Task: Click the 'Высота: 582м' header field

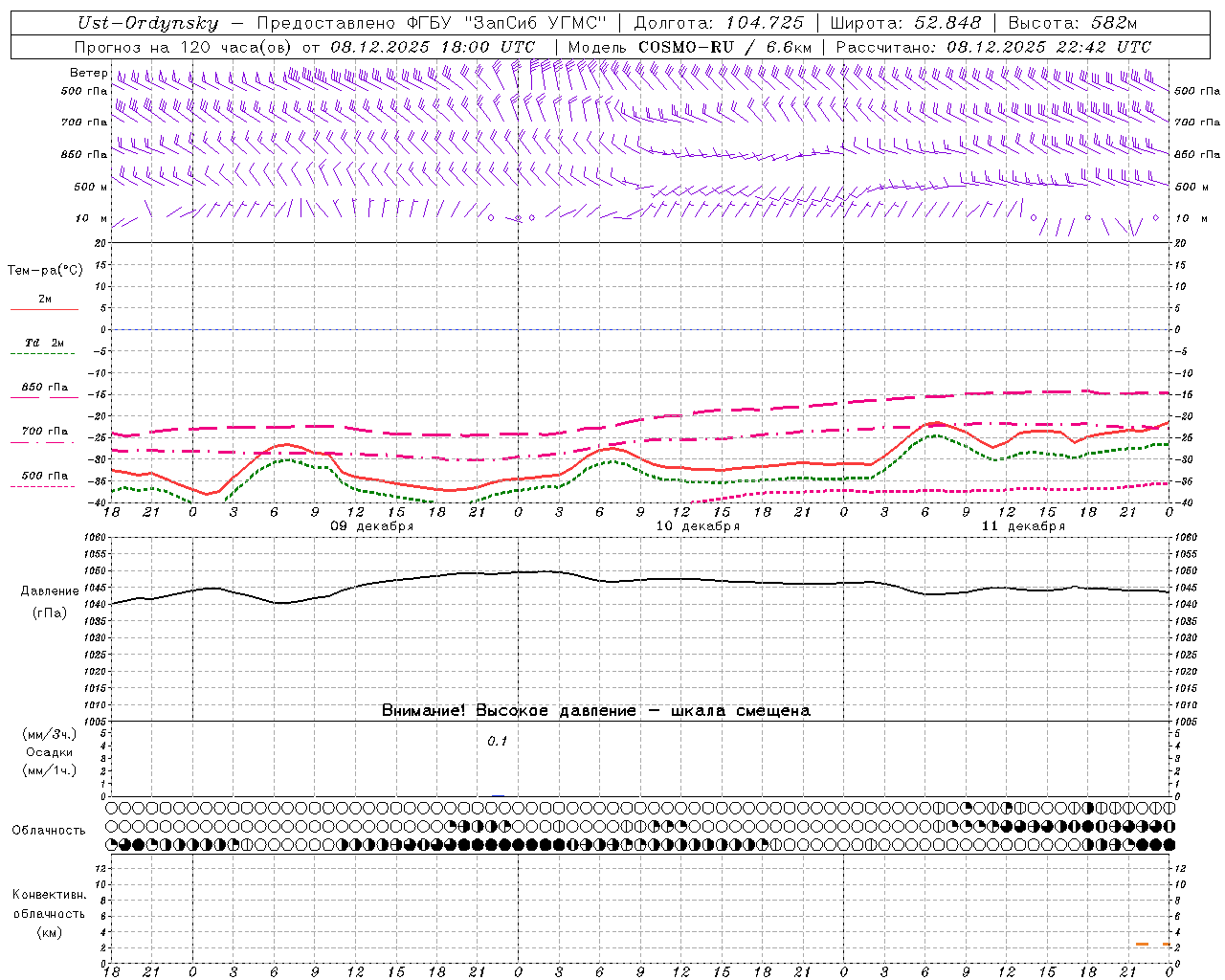Action: (1073, 24)
